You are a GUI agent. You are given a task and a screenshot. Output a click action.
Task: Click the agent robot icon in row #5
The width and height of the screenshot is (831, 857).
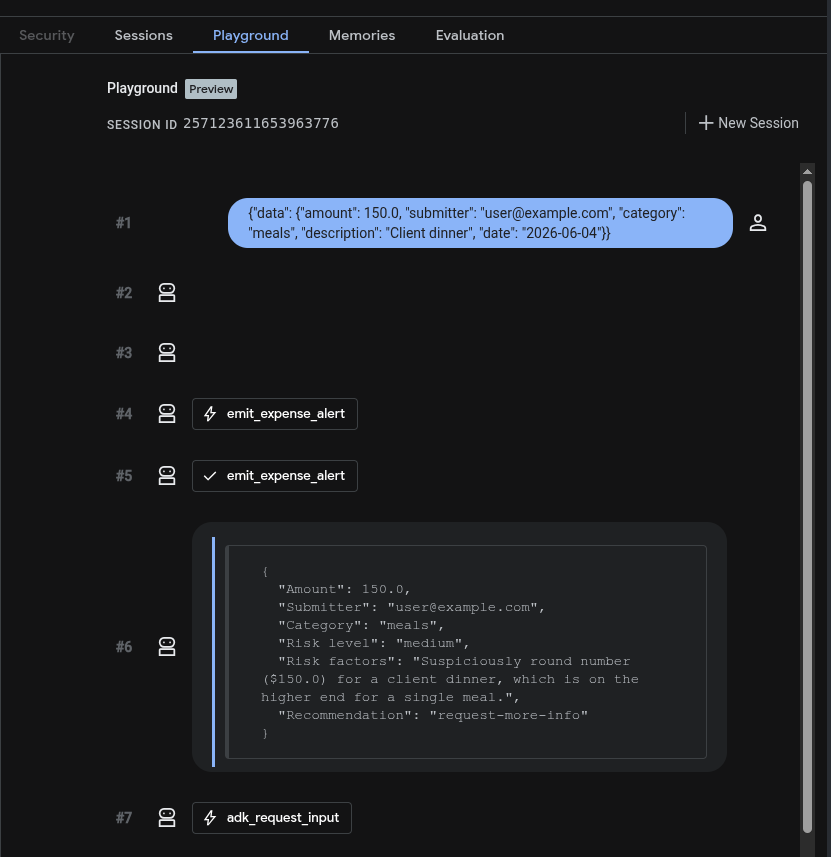point(167,476)
